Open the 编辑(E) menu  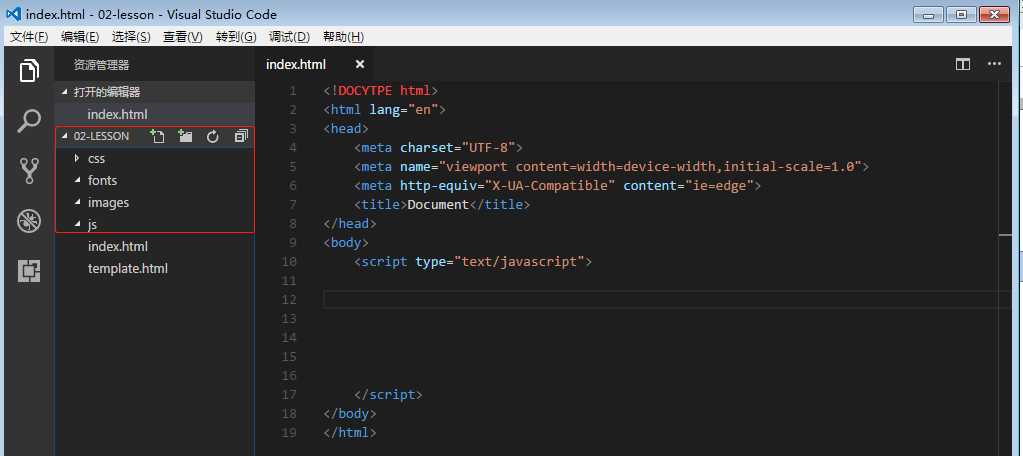click(x=80, y=37)
